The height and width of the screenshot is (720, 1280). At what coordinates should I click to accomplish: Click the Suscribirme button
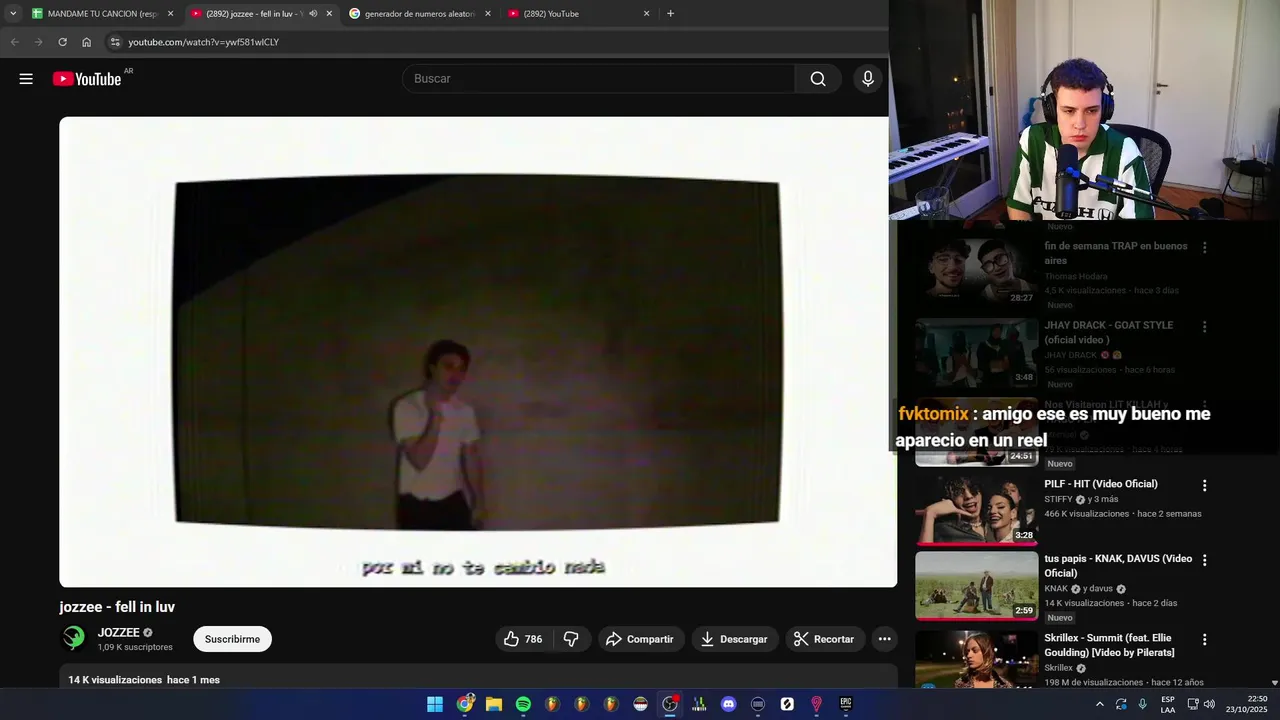coord(232,639)
